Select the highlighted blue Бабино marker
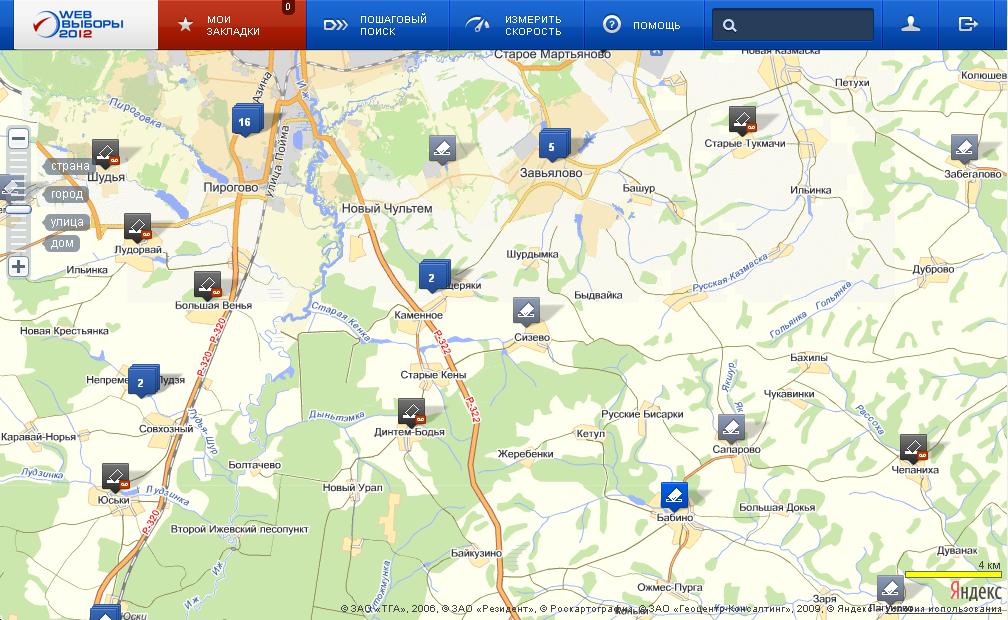This screenshot has height=620, width=1008. (674, 497)
